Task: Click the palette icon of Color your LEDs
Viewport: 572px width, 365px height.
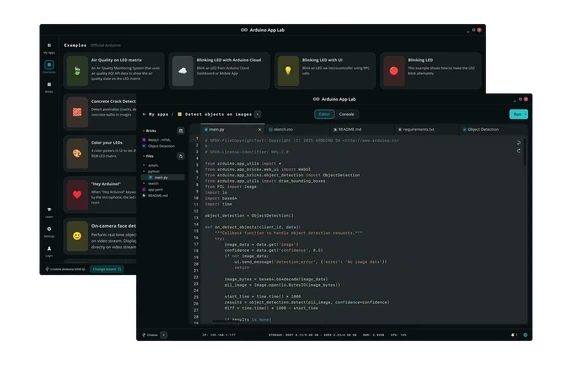Action: 77,154
